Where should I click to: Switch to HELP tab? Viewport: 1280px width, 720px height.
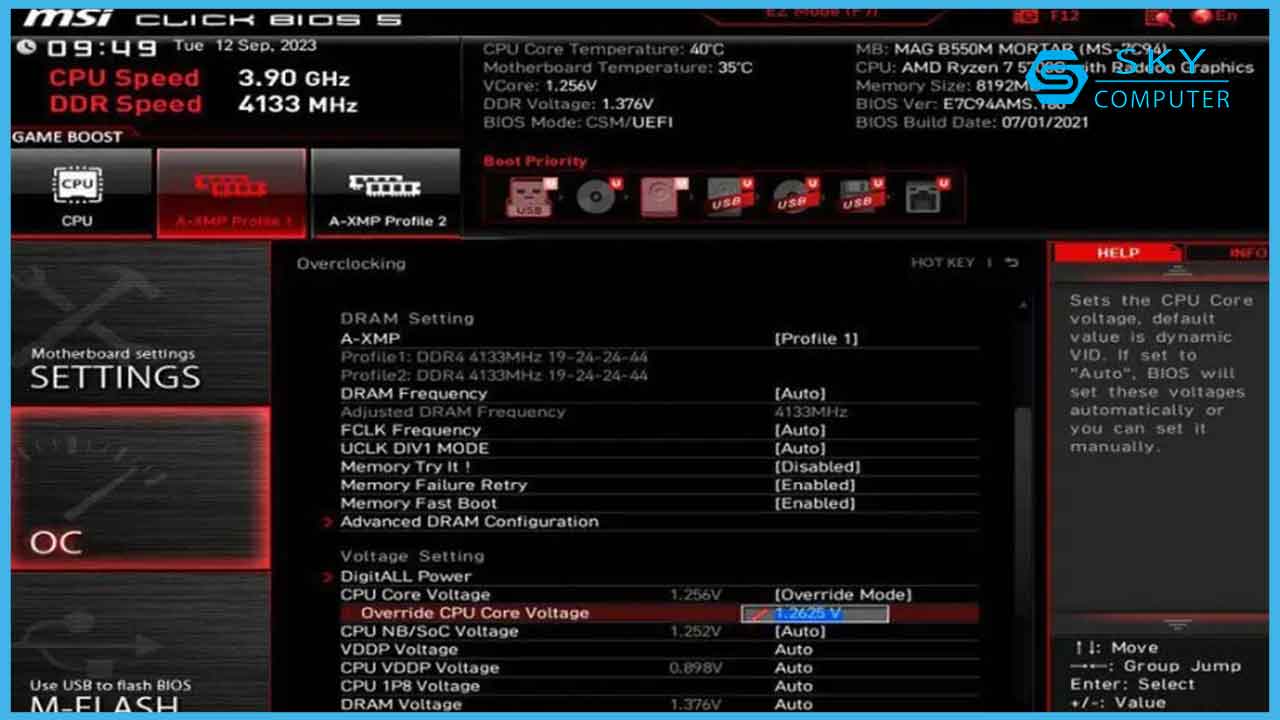[1118, 253]
